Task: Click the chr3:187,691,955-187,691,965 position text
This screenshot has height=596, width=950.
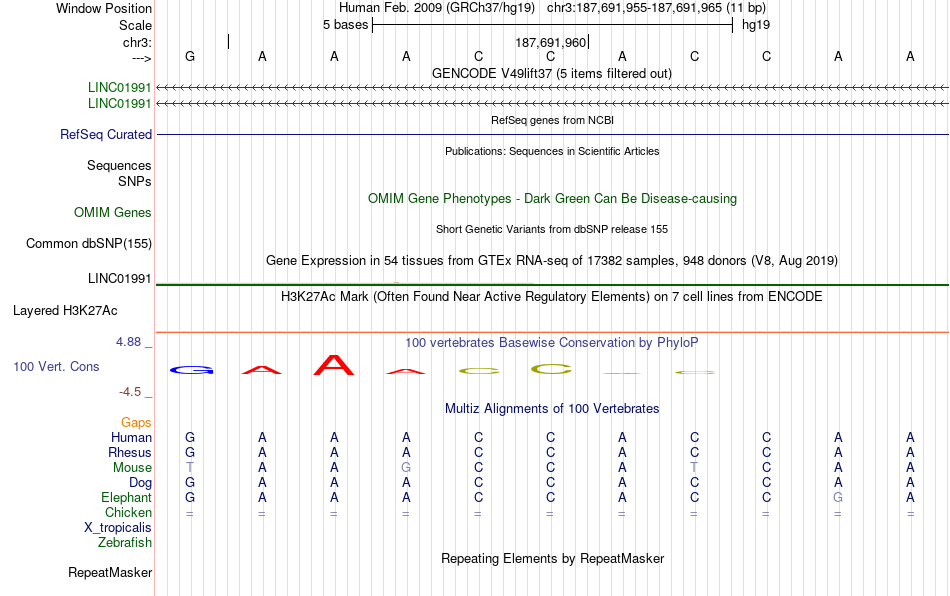Action: tap(656, 8)
